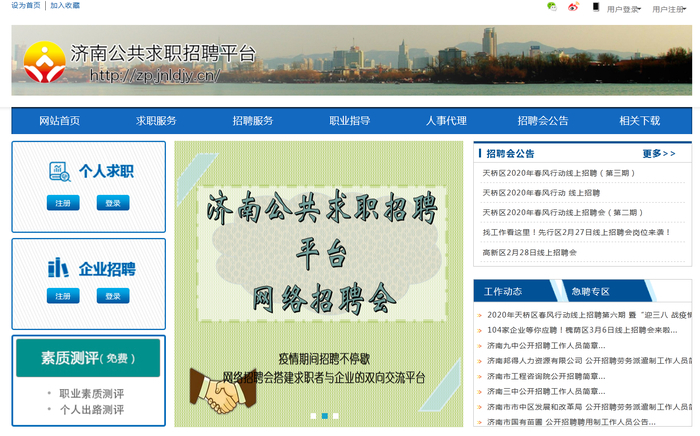Select second (blue) slideshow indicator dot
This screenshot has width=700, height=436.
tap(325, 416)
